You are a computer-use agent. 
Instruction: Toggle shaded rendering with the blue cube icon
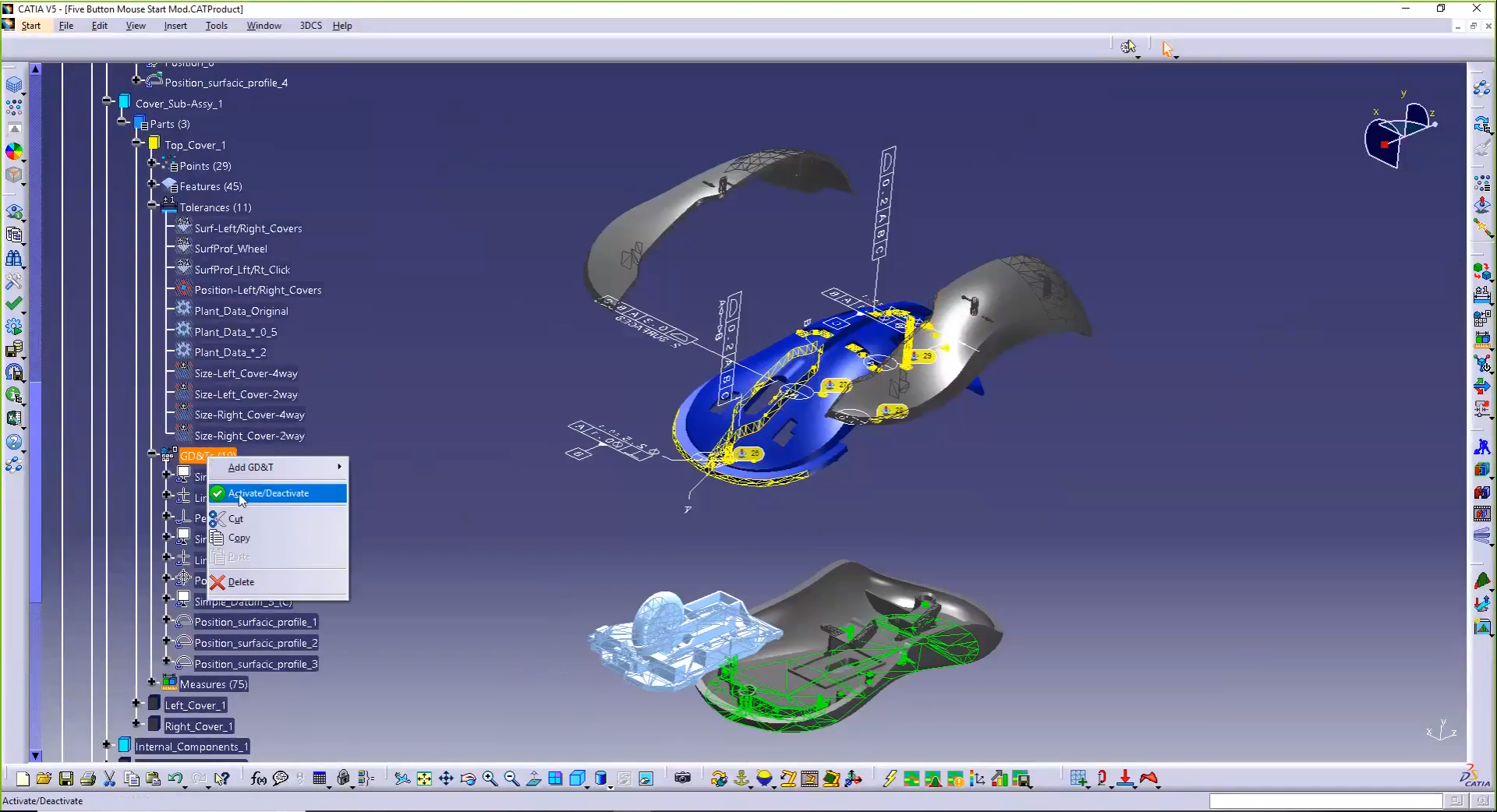(x=577, y=778)
